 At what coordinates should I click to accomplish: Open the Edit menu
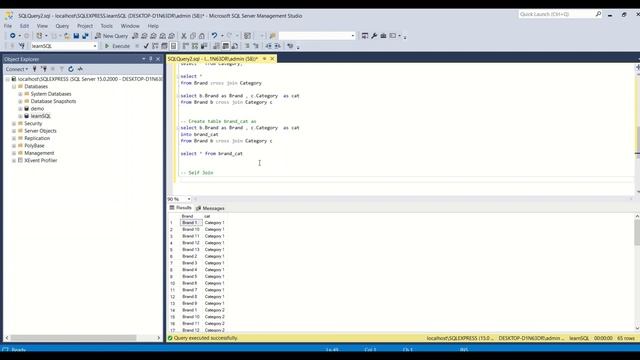pos(24,26)
